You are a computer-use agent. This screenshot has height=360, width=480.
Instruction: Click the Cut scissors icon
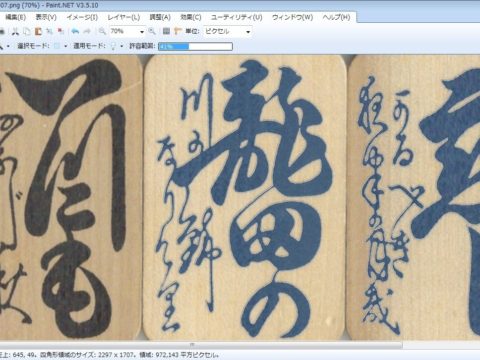(15, 31)
